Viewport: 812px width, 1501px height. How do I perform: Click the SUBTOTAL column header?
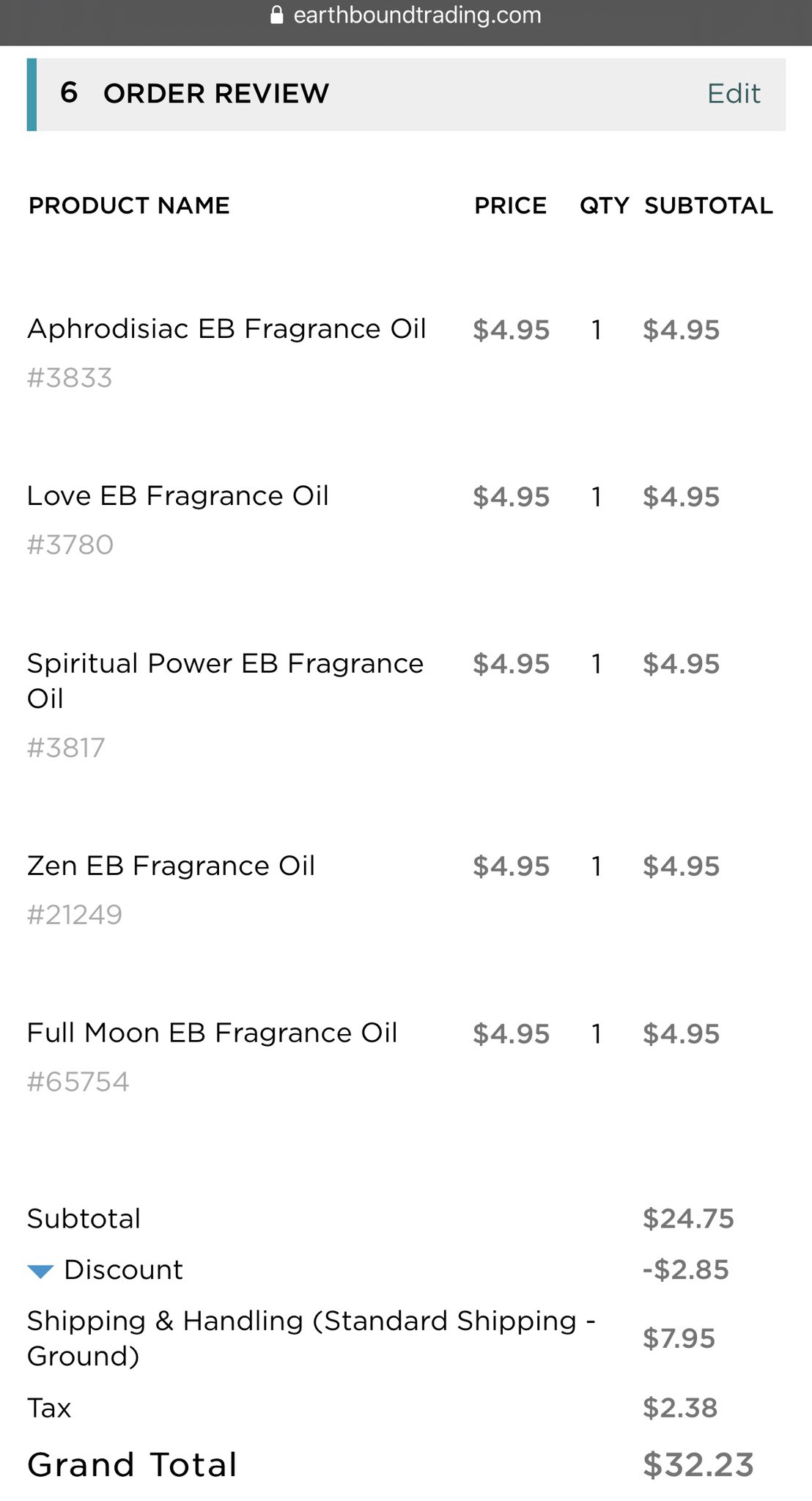pyautogui.click(x=709, y=205)
